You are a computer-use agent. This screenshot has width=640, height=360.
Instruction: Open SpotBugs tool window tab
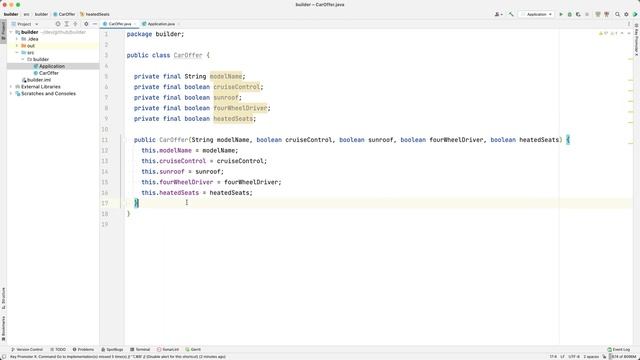pyautogui.click(x=112, y=350)
